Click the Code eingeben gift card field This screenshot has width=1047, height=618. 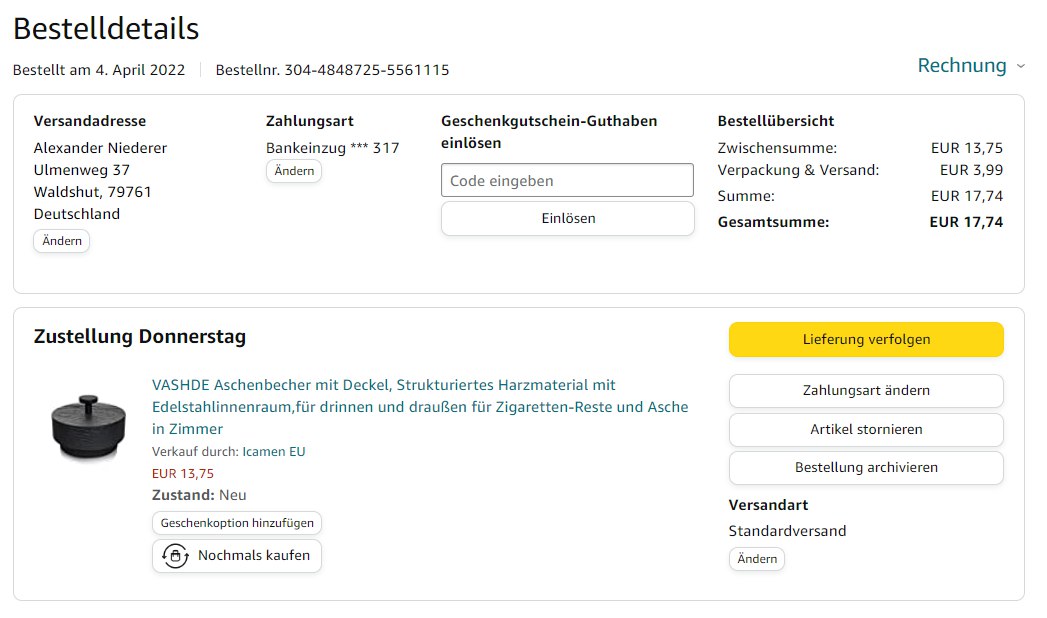(567, 181)
